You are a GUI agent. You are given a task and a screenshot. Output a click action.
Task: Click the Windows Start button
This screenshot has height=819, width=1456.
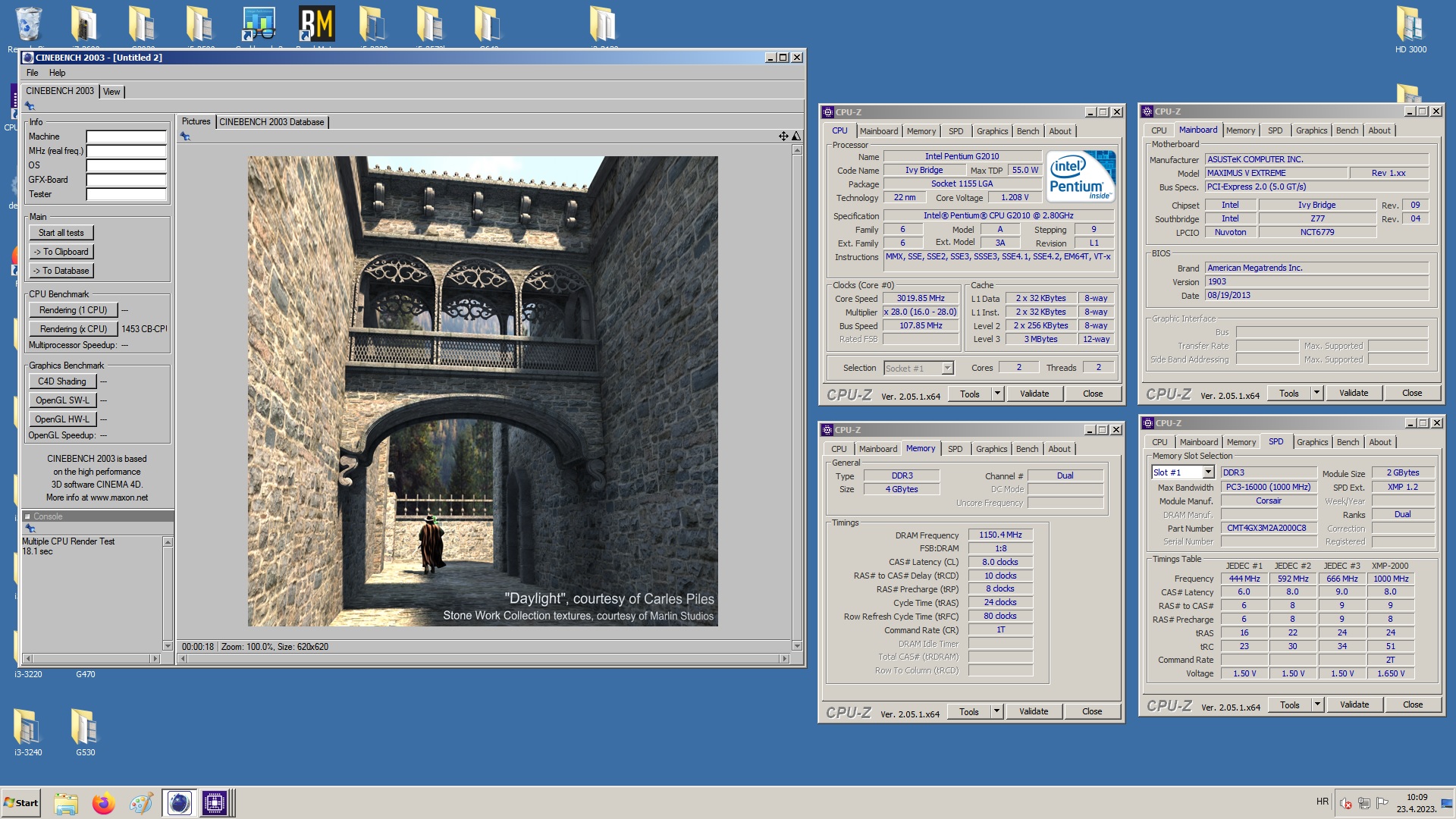tap(21, 803)
